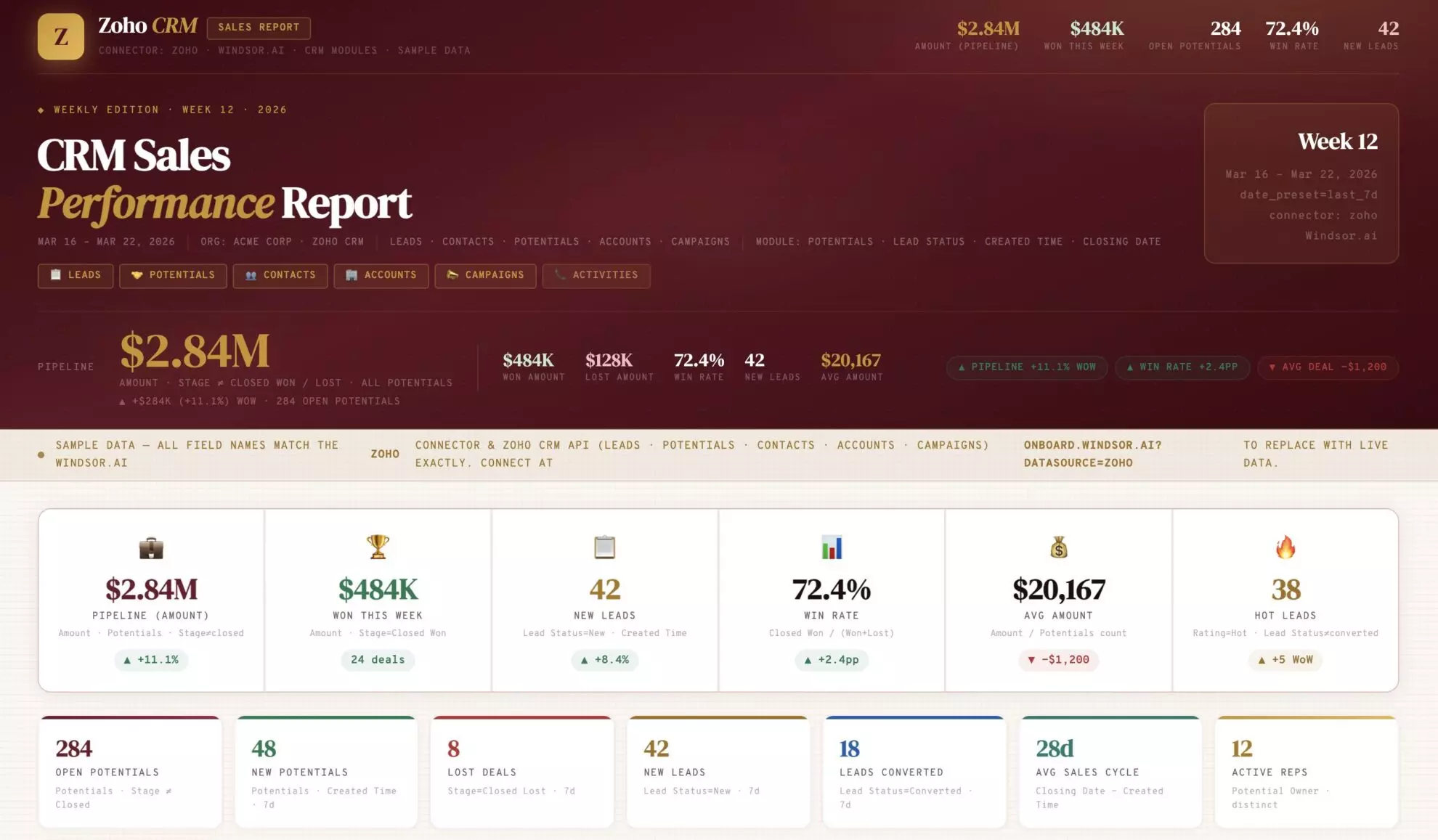
Task: Click the trophy icon on Won This Week card
Action: [x=377, y=548]
